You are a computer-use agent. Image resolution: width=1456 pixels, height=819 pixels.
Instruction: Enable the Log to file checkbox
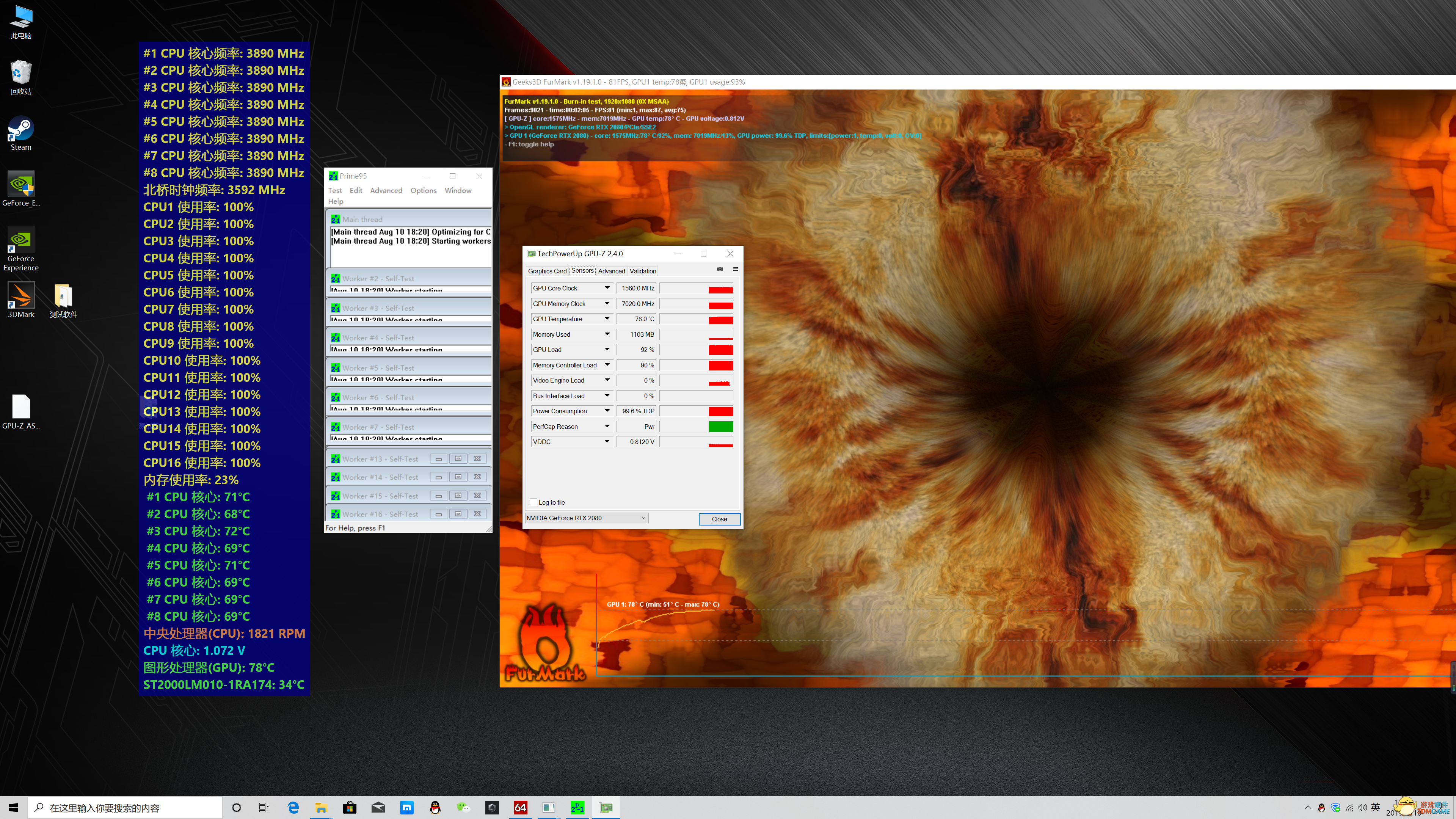533,502
